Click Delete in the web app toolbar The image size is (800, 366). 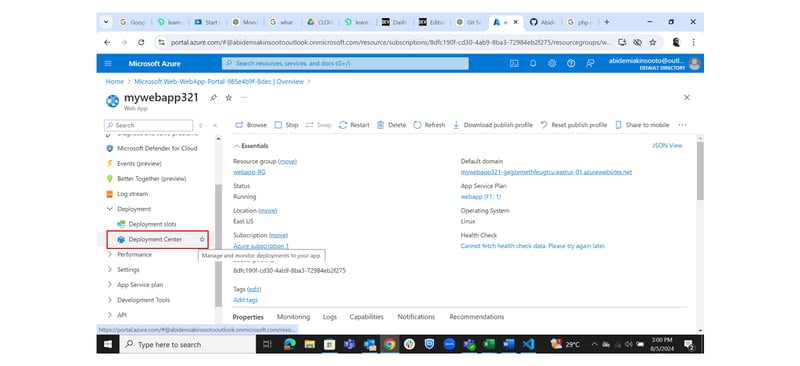tap(392, 125)
